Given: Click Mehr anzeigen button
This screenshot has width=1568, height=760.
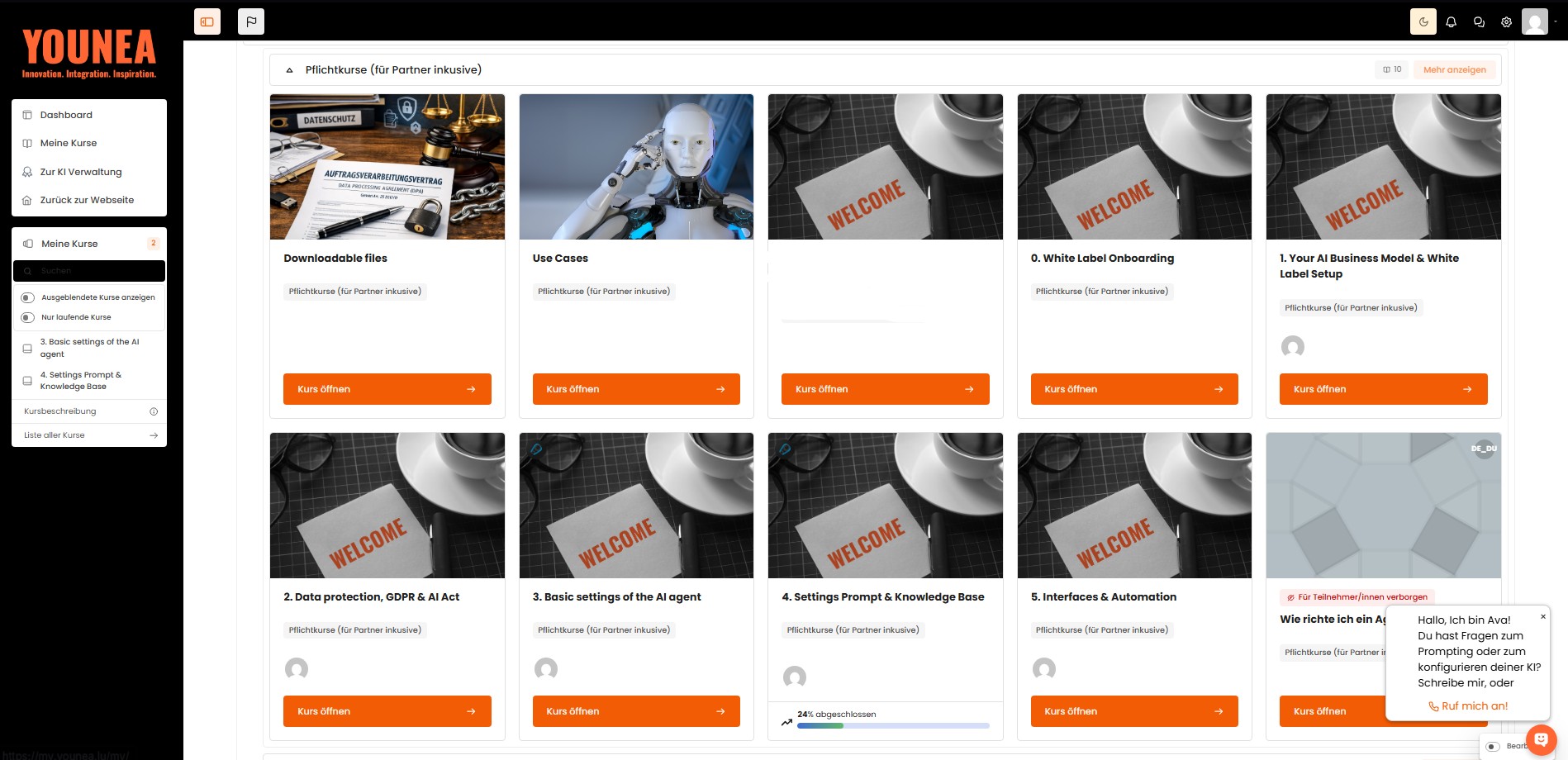Looking at the screenshot, I should coord(1454,69).
